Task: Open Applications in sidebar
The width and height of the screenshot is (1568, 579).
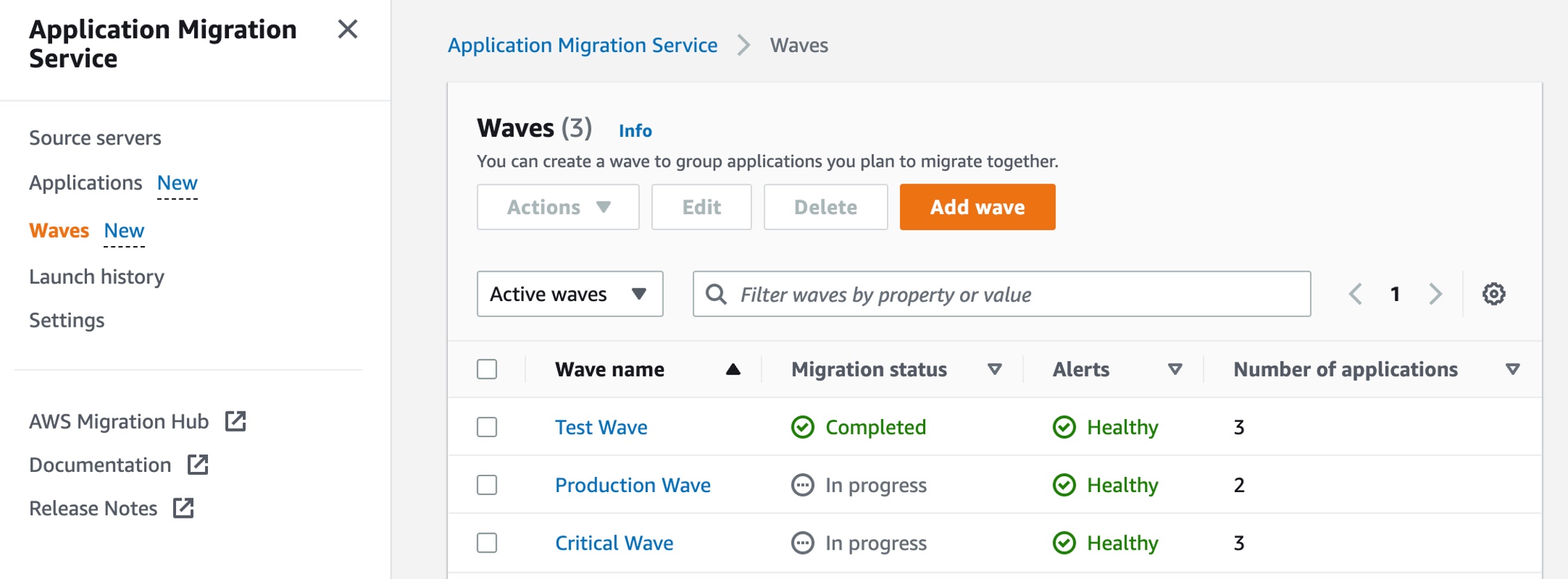Action: coord(86,183)
